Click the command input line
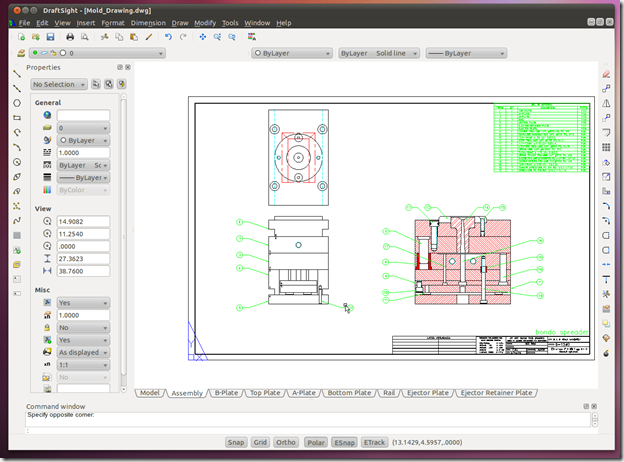624x462 pixels. coord(308,431)
